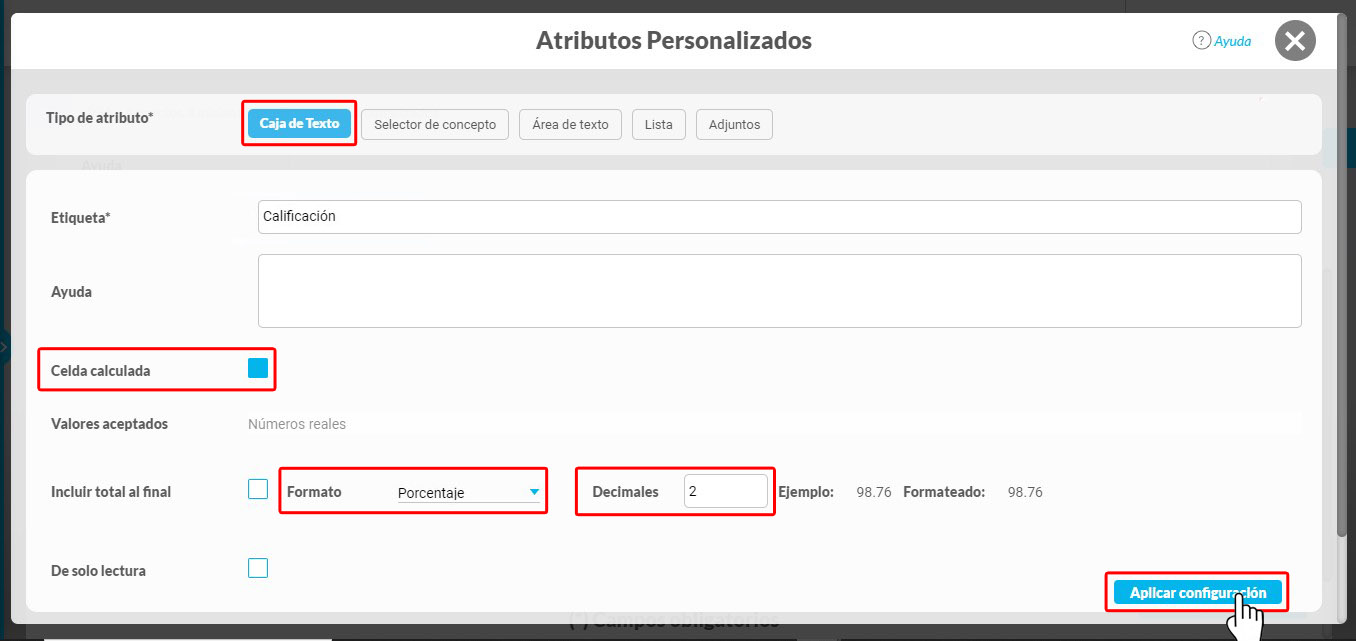Image resolution: width=1356 pixels, height=641 pixels.
Task: Select Caja de Texto attribute type
Action: tap(299, 124)
